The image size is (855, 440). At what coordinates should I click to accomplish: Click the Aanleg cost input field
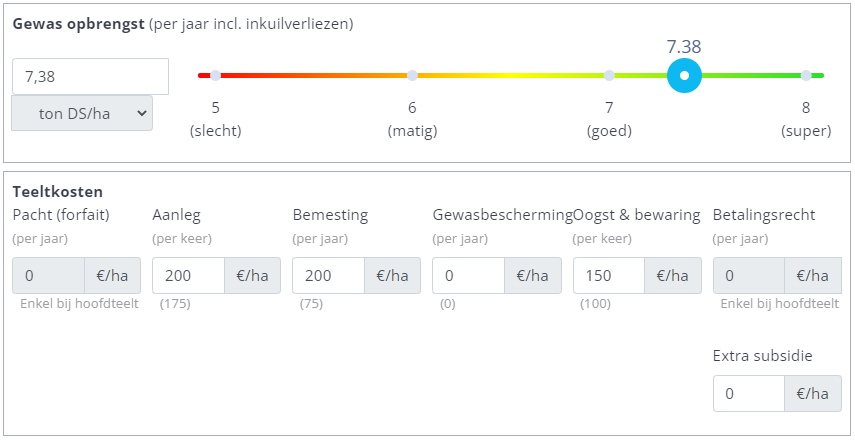coord(188,275)
